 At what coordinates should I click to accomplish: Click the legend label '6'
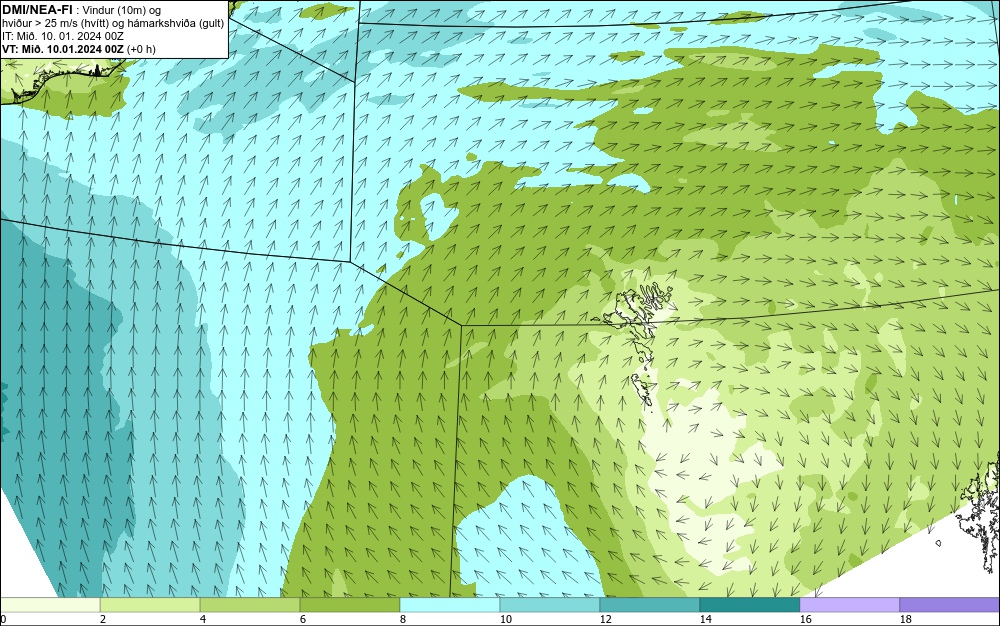302,619
